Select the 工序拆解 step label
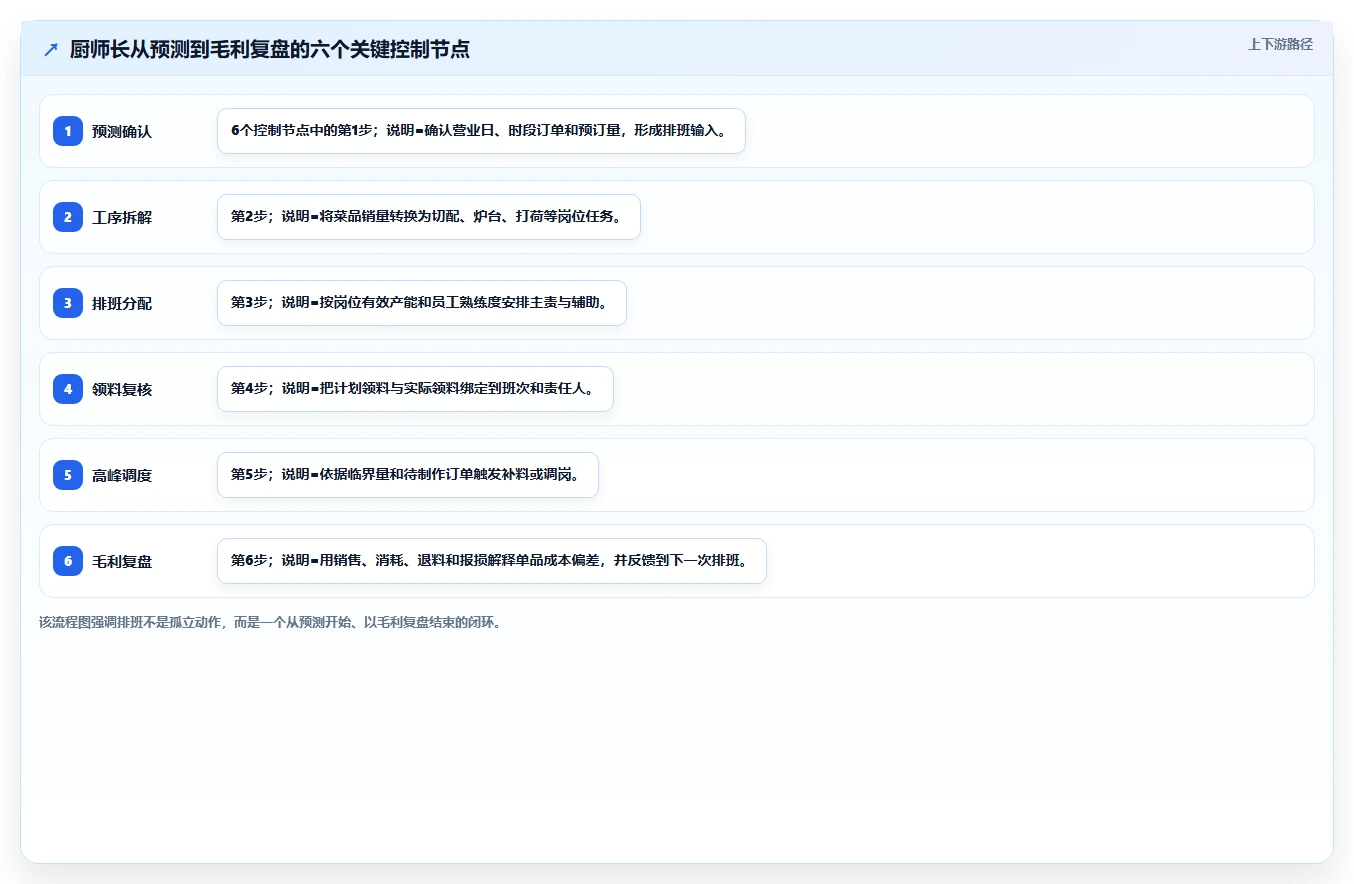 (122, 217)
